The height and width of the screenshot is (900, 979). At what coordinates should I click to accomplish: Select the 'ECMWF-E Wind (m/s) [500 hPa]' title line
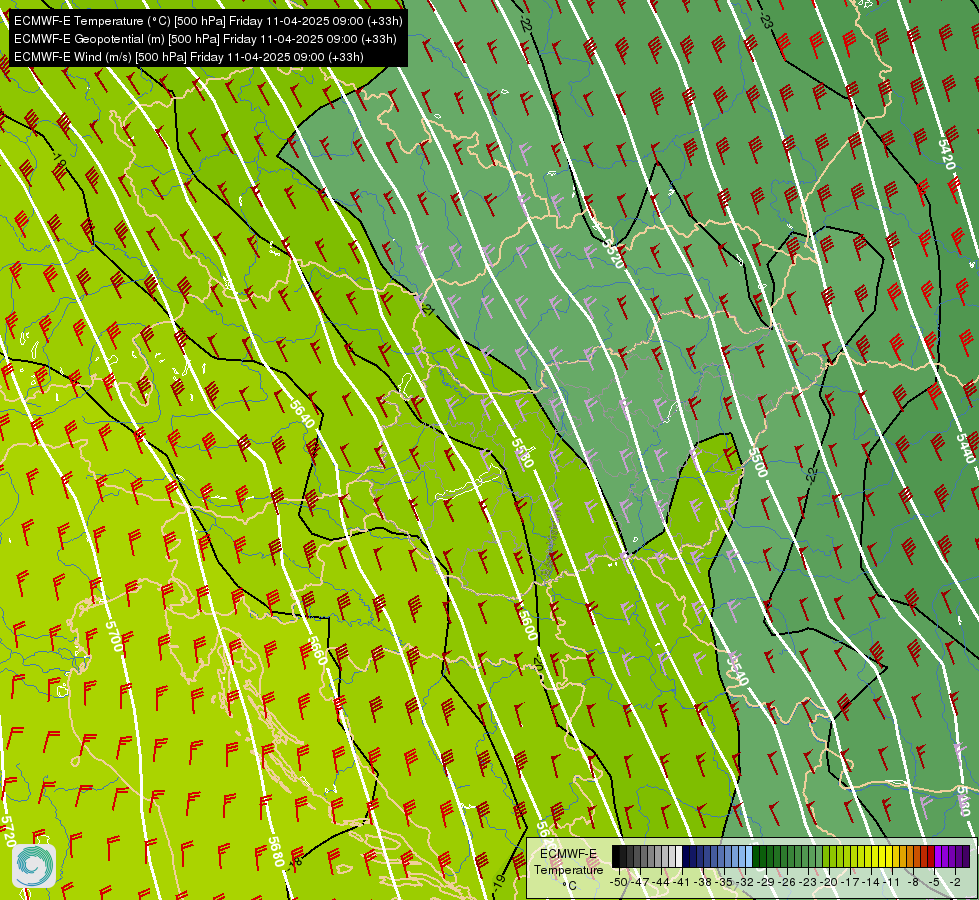pyautogui.click(x=189, y=57)
